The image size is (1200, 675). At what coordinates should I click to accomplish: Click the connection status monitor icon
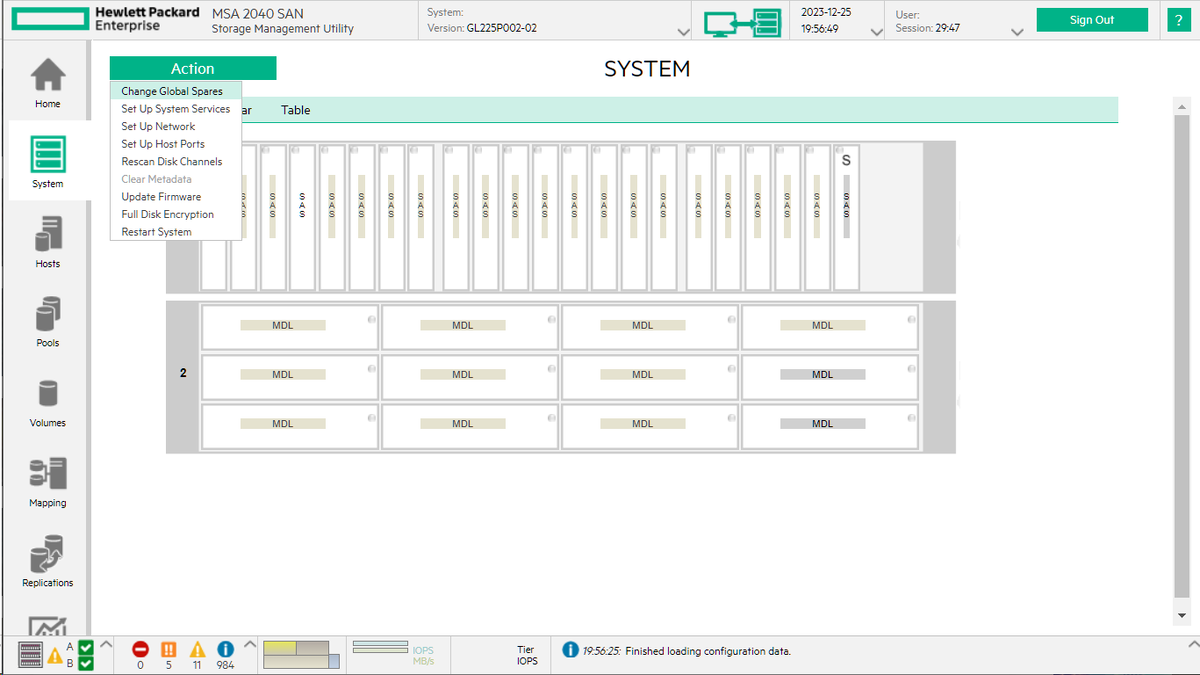tap(741, 24)
